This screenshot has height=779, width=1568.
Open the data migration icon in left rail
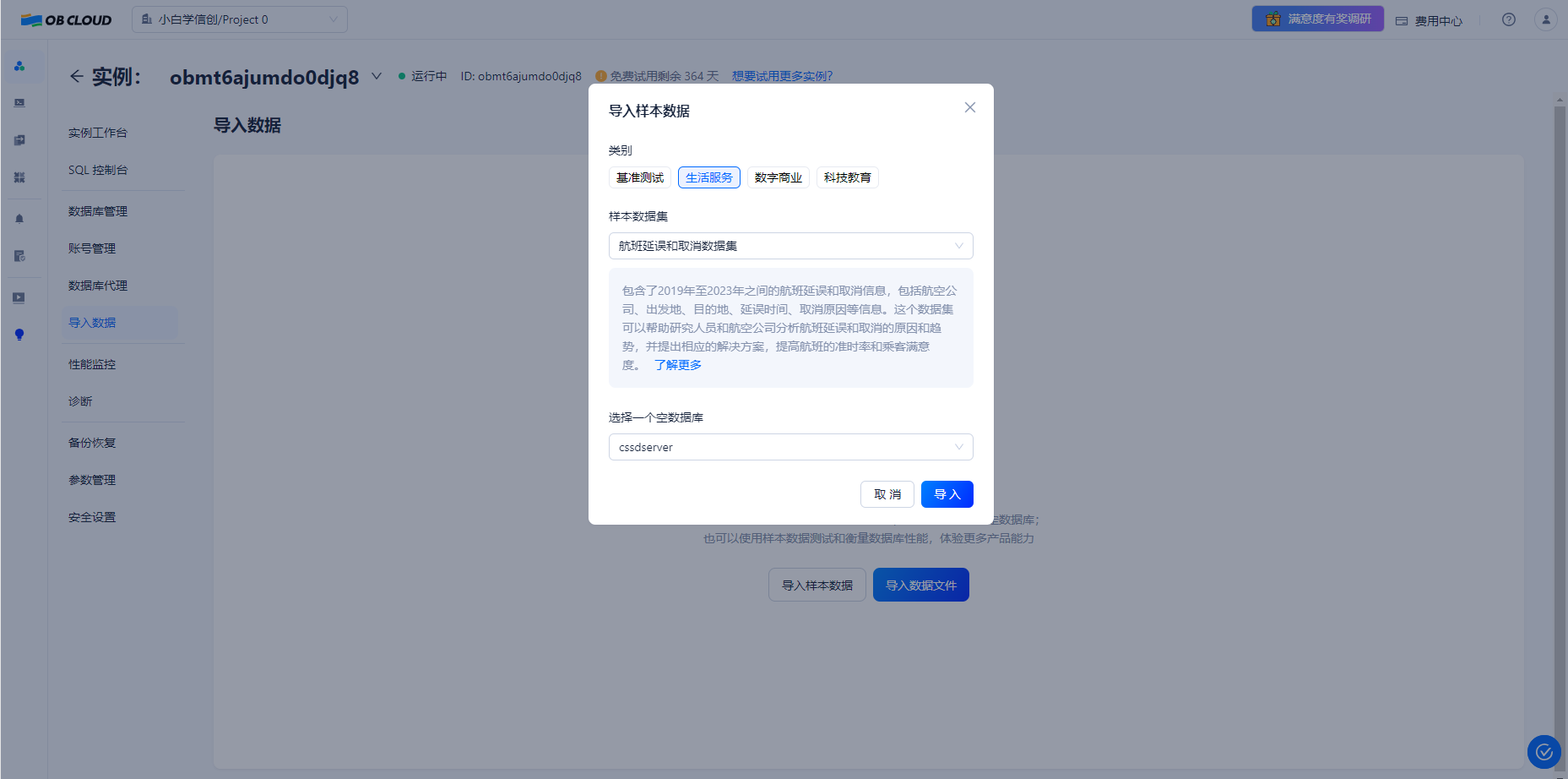[19, 140]
